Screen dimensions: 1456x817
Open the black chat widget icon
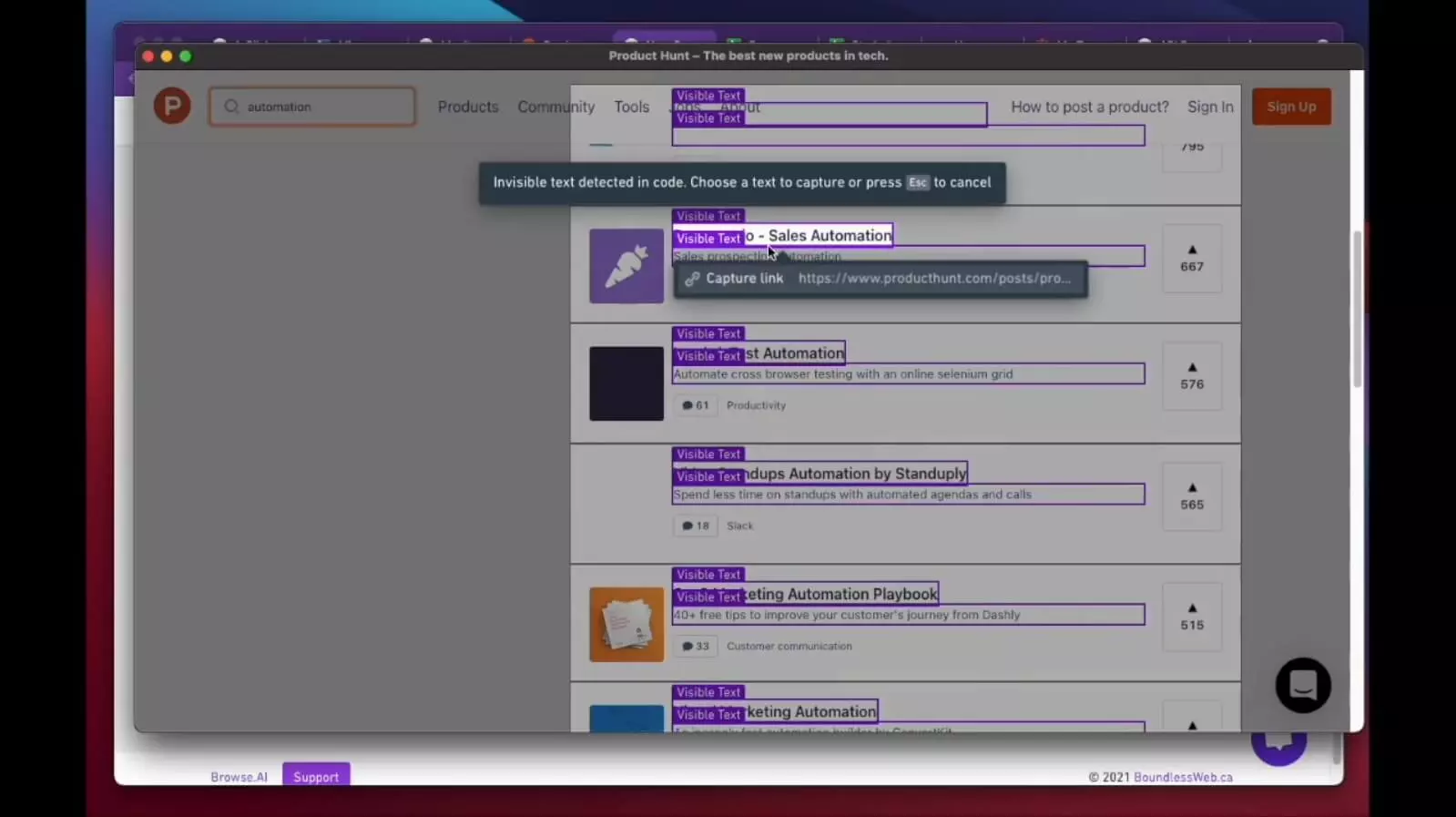pyautogui.click(x=1303, y=685)
